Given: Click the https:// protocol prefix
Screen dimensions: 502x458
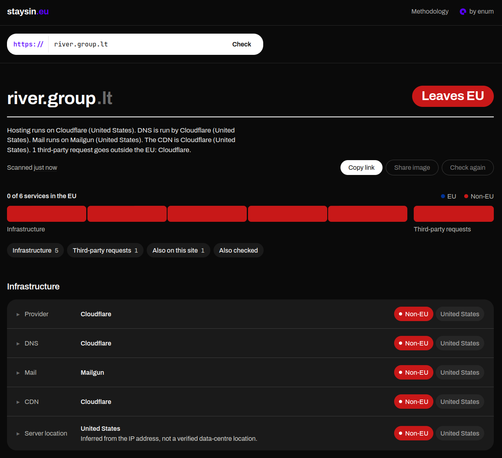Looking at the screenshot, I should tap(28, 44).
